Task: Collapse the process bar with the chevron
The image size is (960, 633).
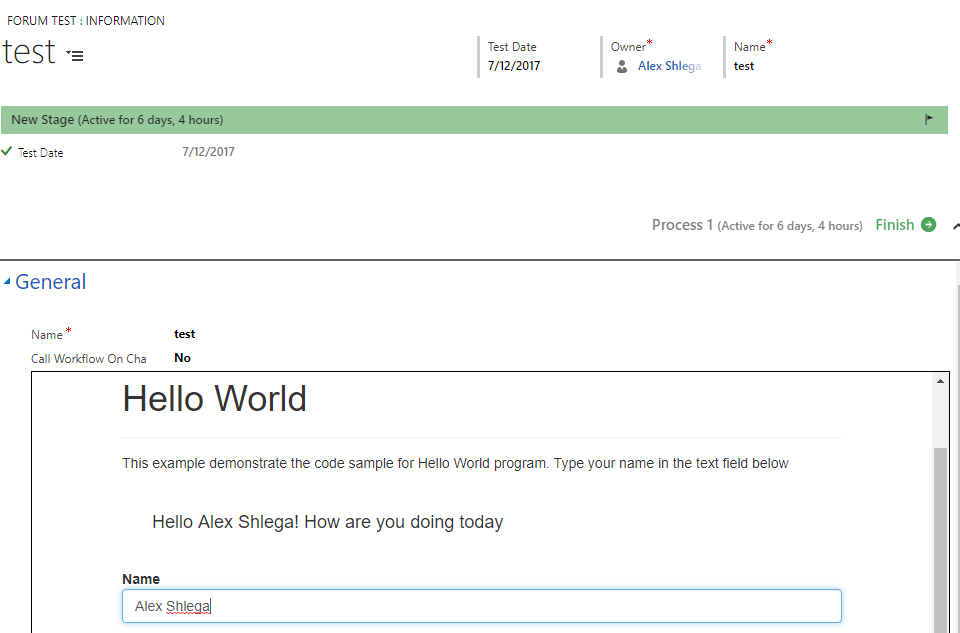Action: [956, 227]
